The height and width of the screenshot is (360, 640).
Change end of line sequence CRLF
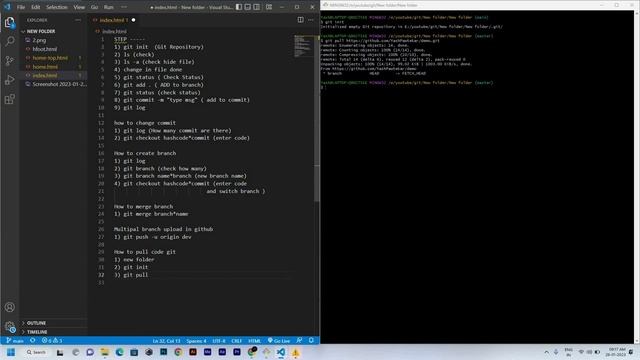(x=237, y=340)
